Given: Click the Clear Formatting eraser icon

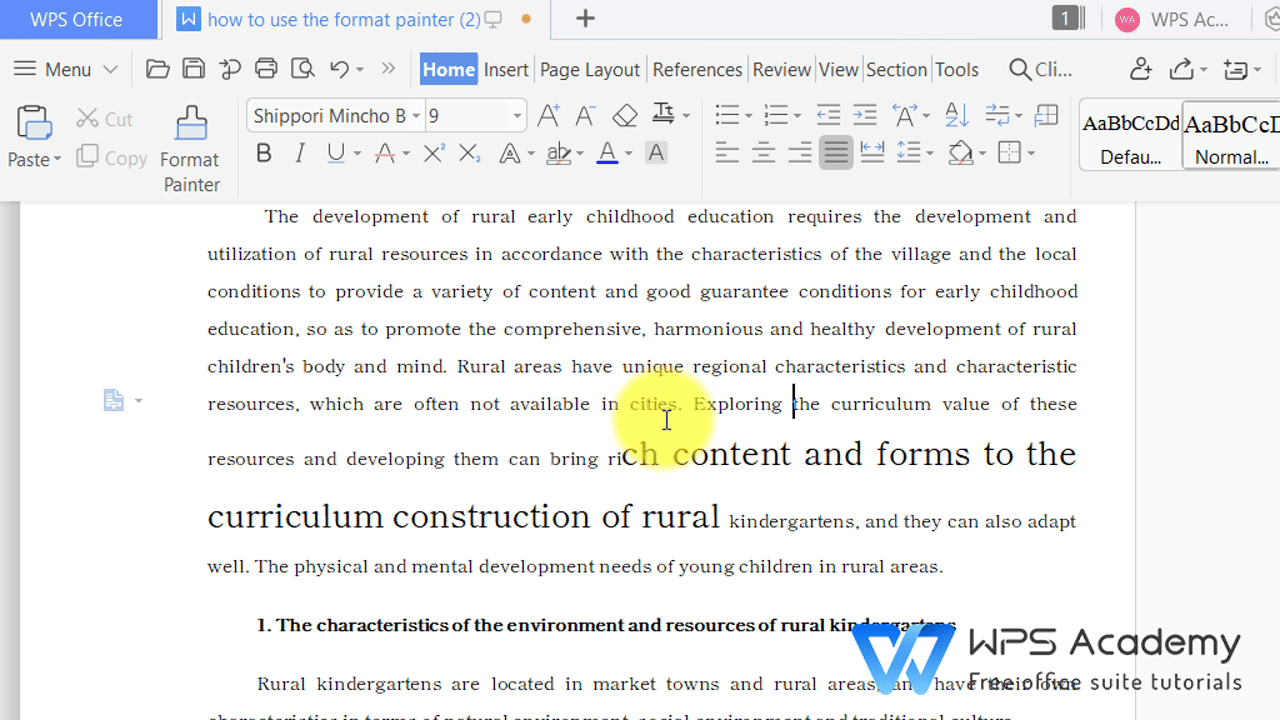Looking at the screenshot, I should click(x=624, y=114).
